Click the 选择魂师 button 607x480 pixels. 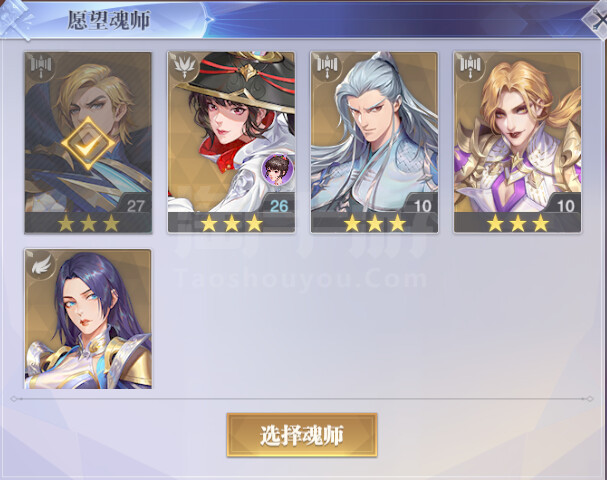[302, 435]
